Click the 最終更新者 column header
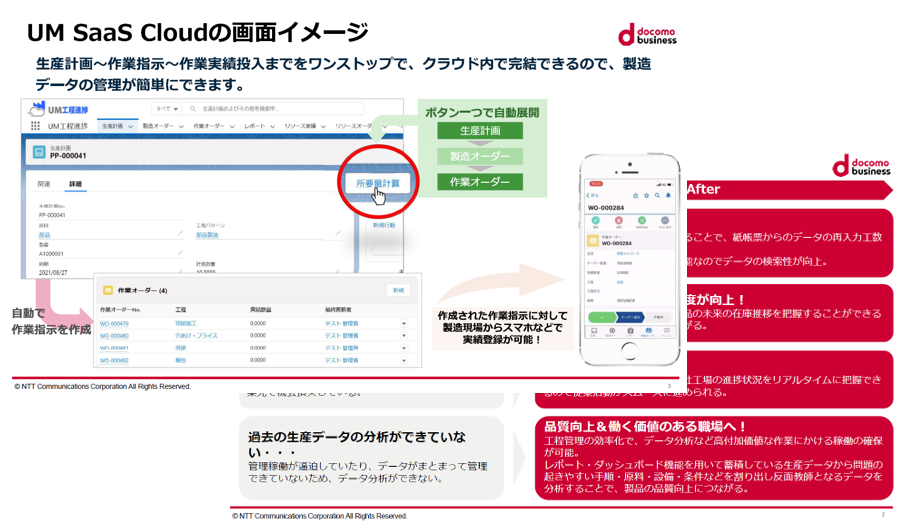This screenshot has width=908, height=530. pyautogui.click(x=338, y=310)
